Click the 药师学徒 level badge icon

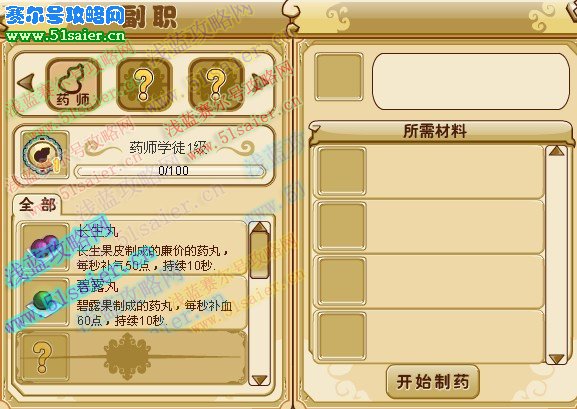[45, 155]
